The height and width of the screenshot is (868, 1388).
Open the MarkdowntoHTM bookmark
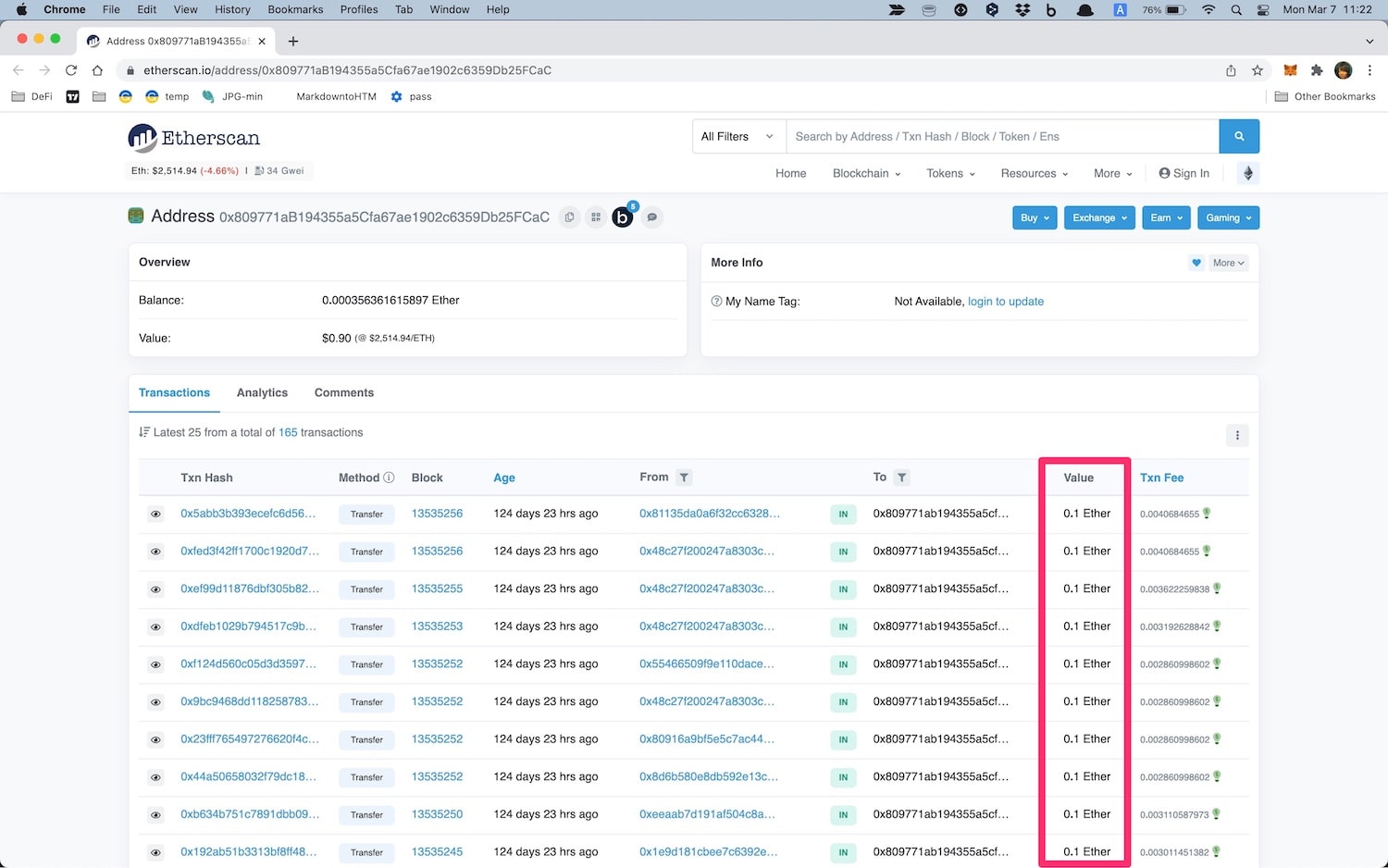(336, 96)
